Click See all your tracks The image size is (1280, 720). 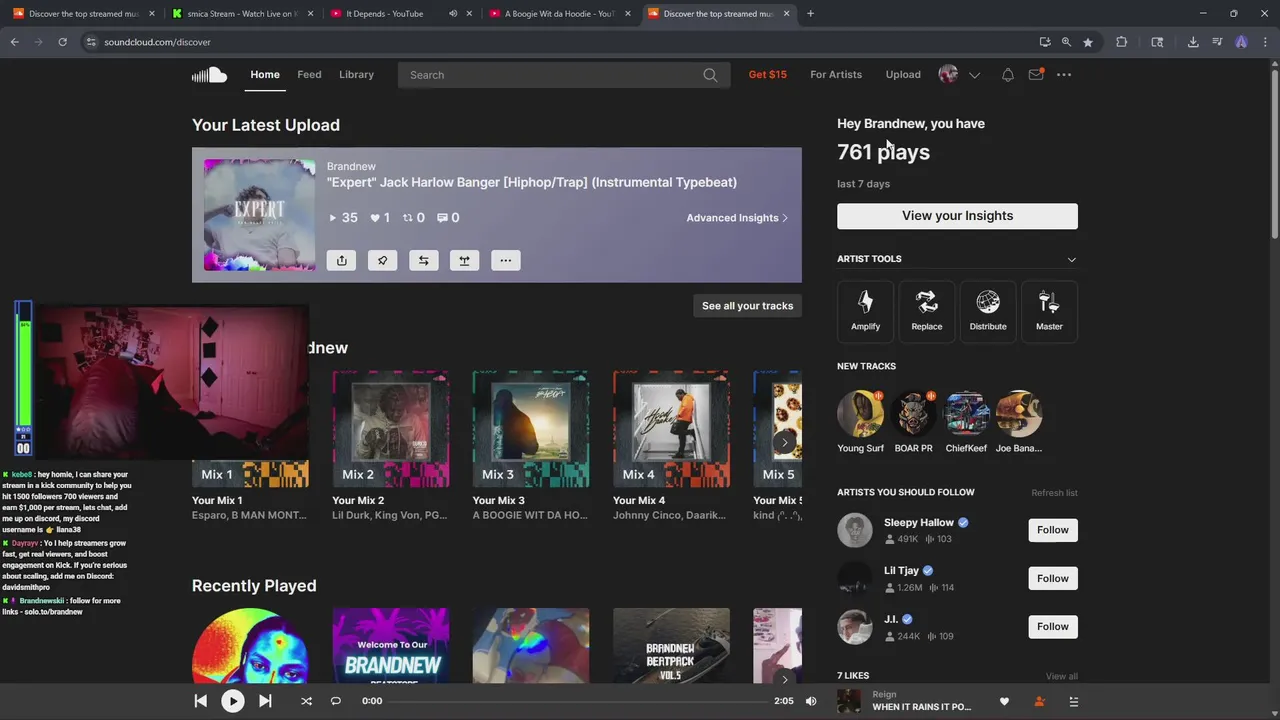pos(747,306)
